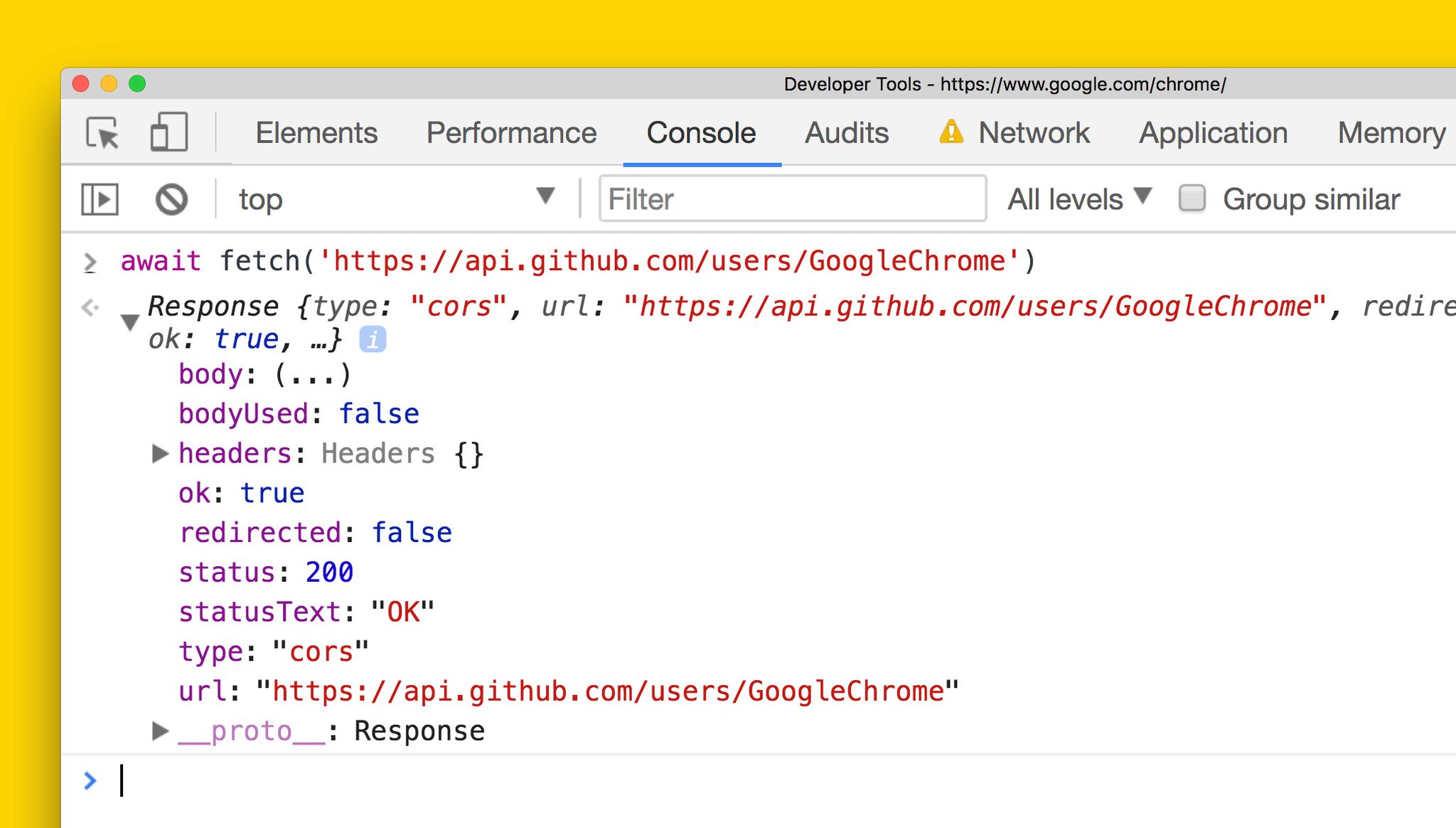1456x828 pixels.
Task: Select the status: 200 value
Action: click(x=329, y=572)
